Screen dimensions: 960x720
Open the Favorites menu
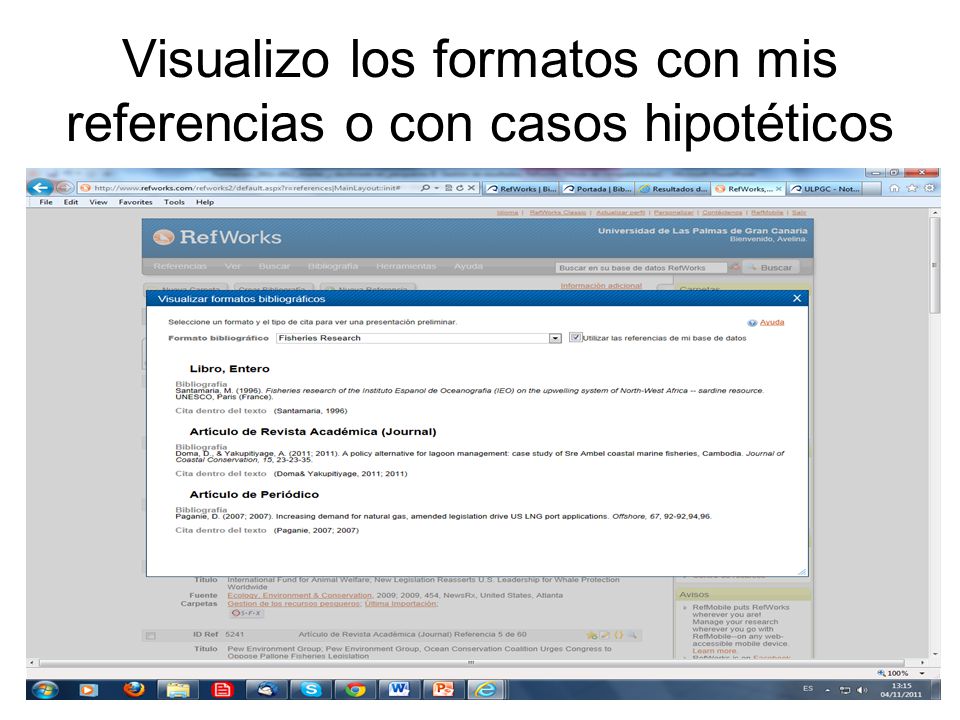tap(135, 202)
